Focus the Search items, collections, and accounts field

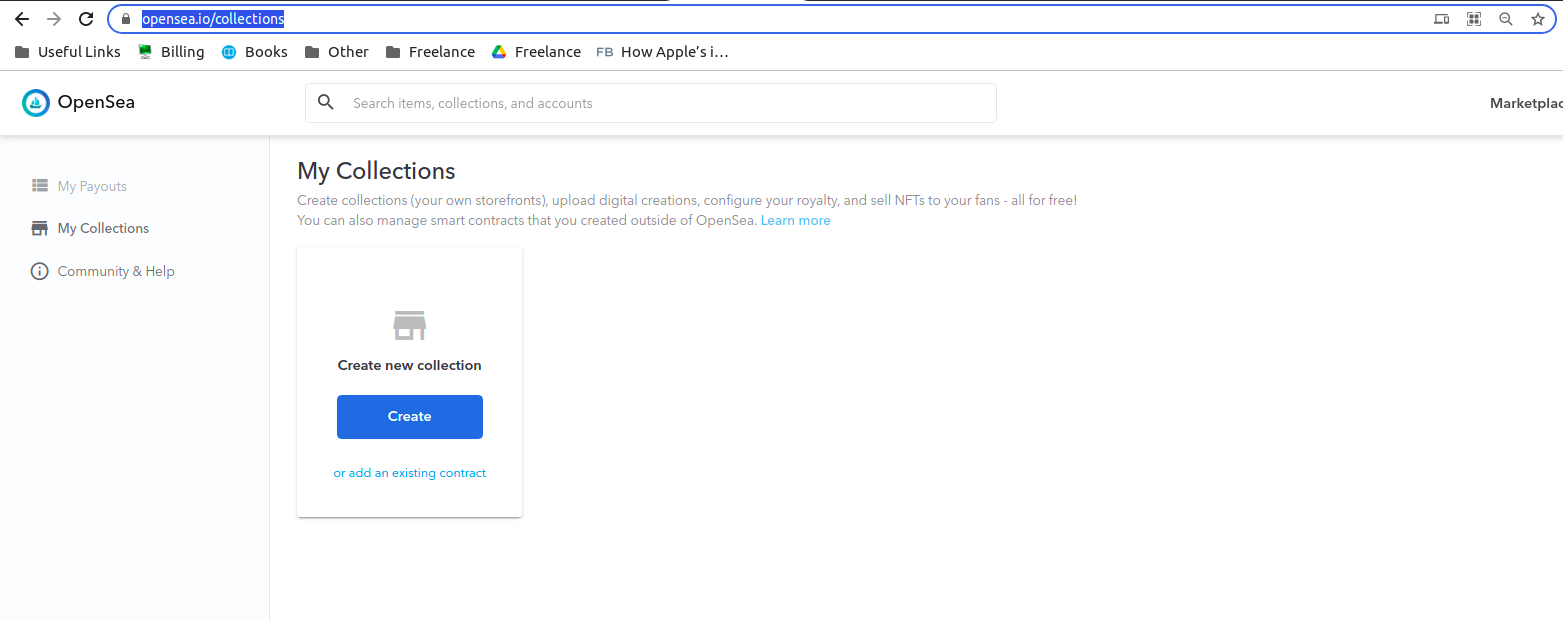(x=650, y=103)
